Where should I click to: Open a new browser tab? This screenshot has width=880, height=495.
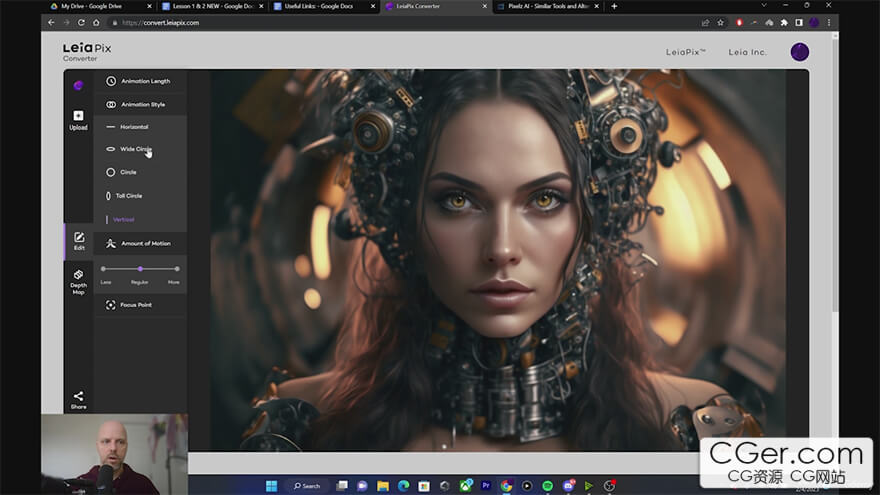click(614, 6)
